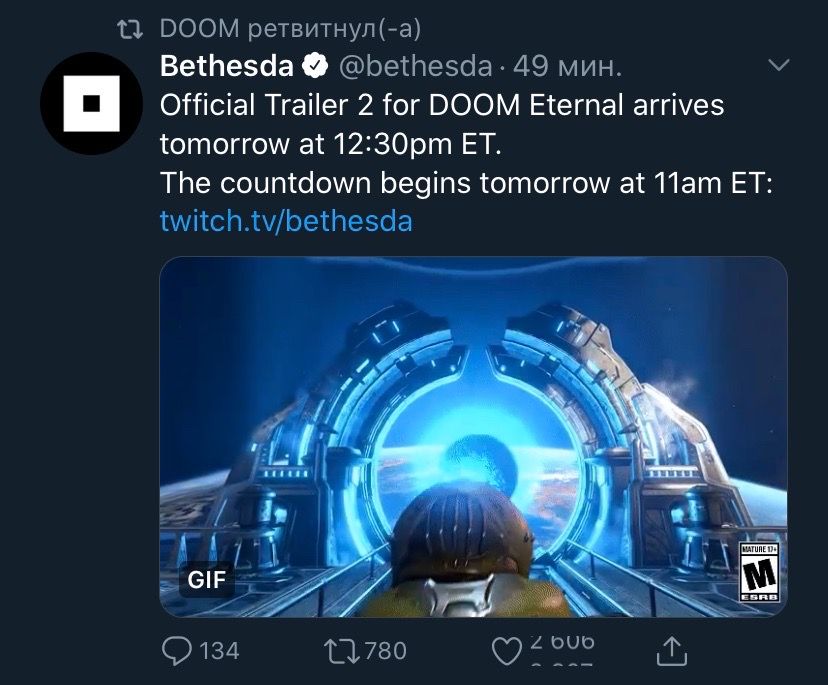Click the verified badge next to Bethesda
This screenshot has width=828, height=685.
point(315,66)
